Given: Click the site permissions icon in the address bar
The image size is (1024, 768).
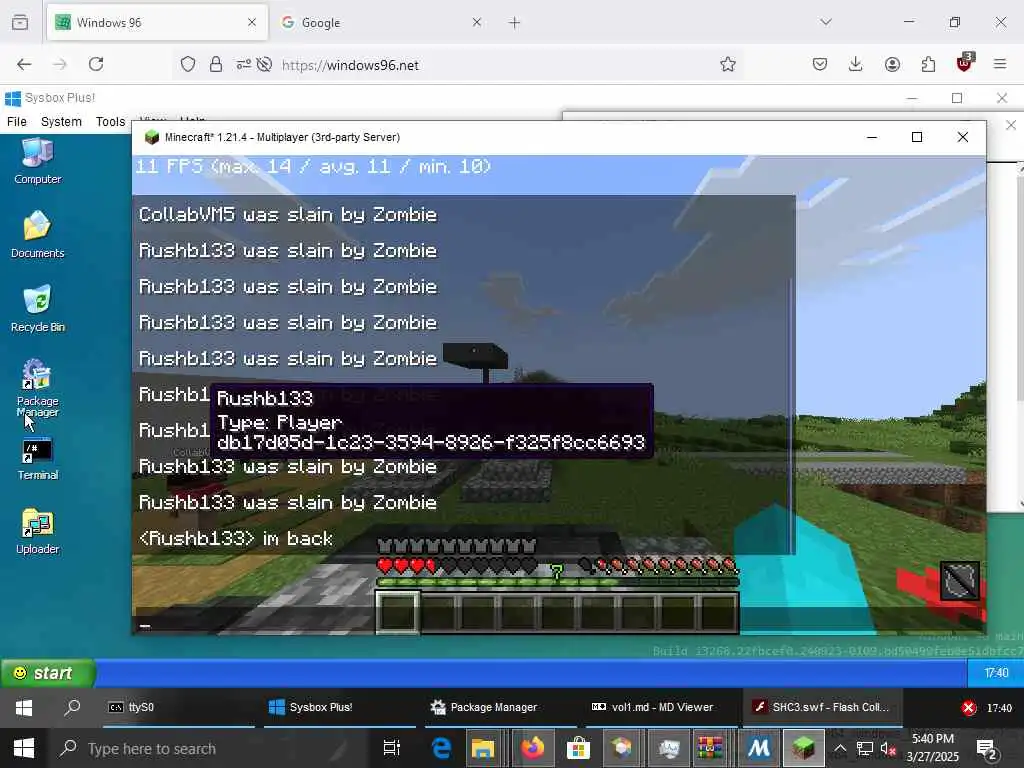Looking at the screenshot, I should tap(243, 64).
